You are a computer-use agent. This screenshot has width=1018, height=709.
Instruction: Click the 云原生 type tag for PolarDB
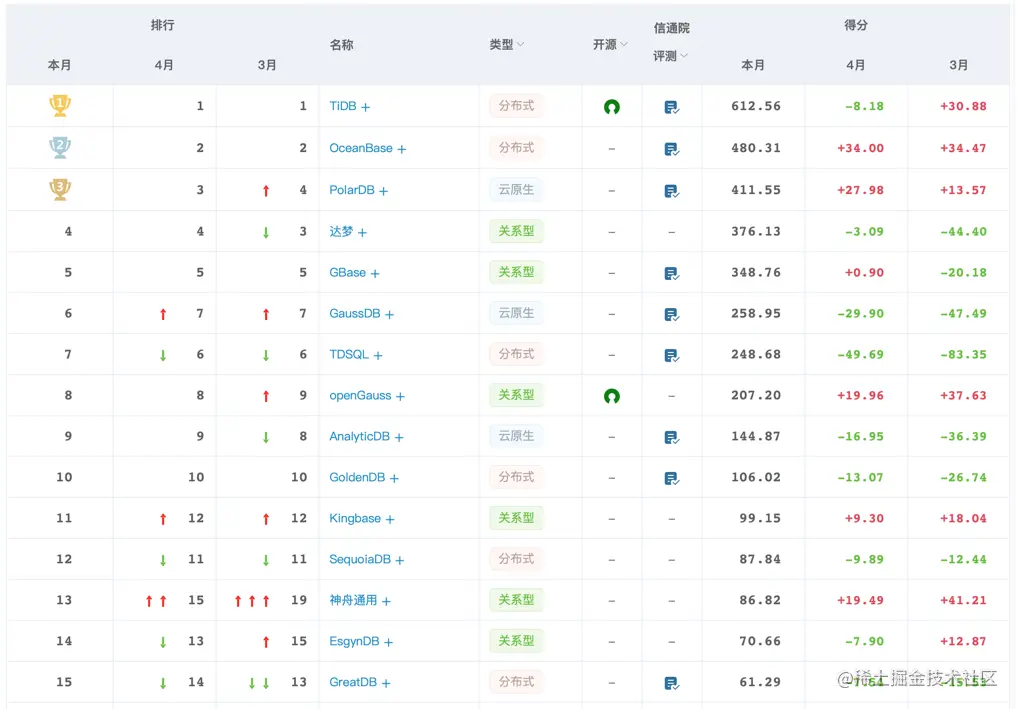(x=516, y=190)
